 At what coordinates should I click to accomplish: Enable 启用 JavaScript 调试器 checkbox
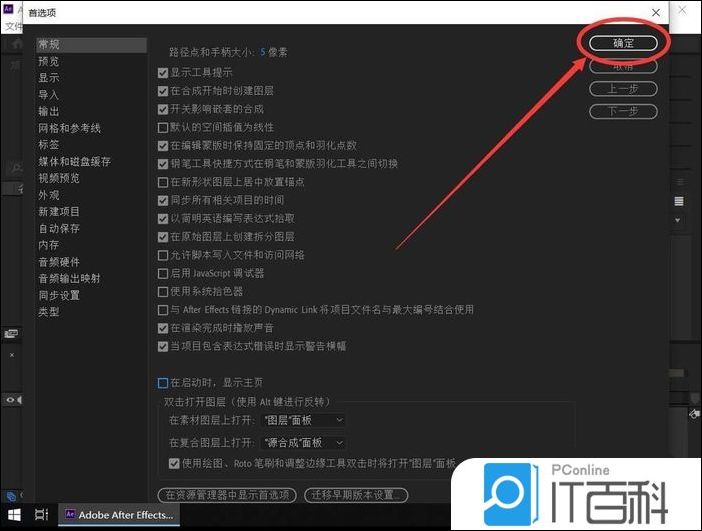(x=163, y=274)
